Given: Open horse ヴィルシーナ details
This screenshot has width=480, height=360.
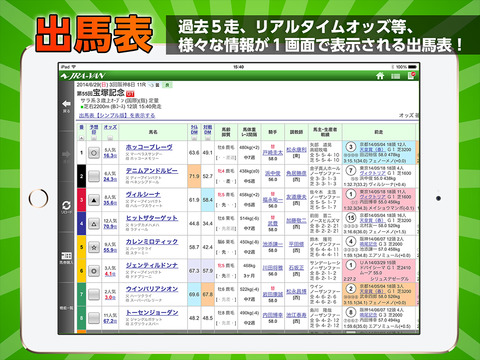Looking at the screenshot, I should coord(143,194).
